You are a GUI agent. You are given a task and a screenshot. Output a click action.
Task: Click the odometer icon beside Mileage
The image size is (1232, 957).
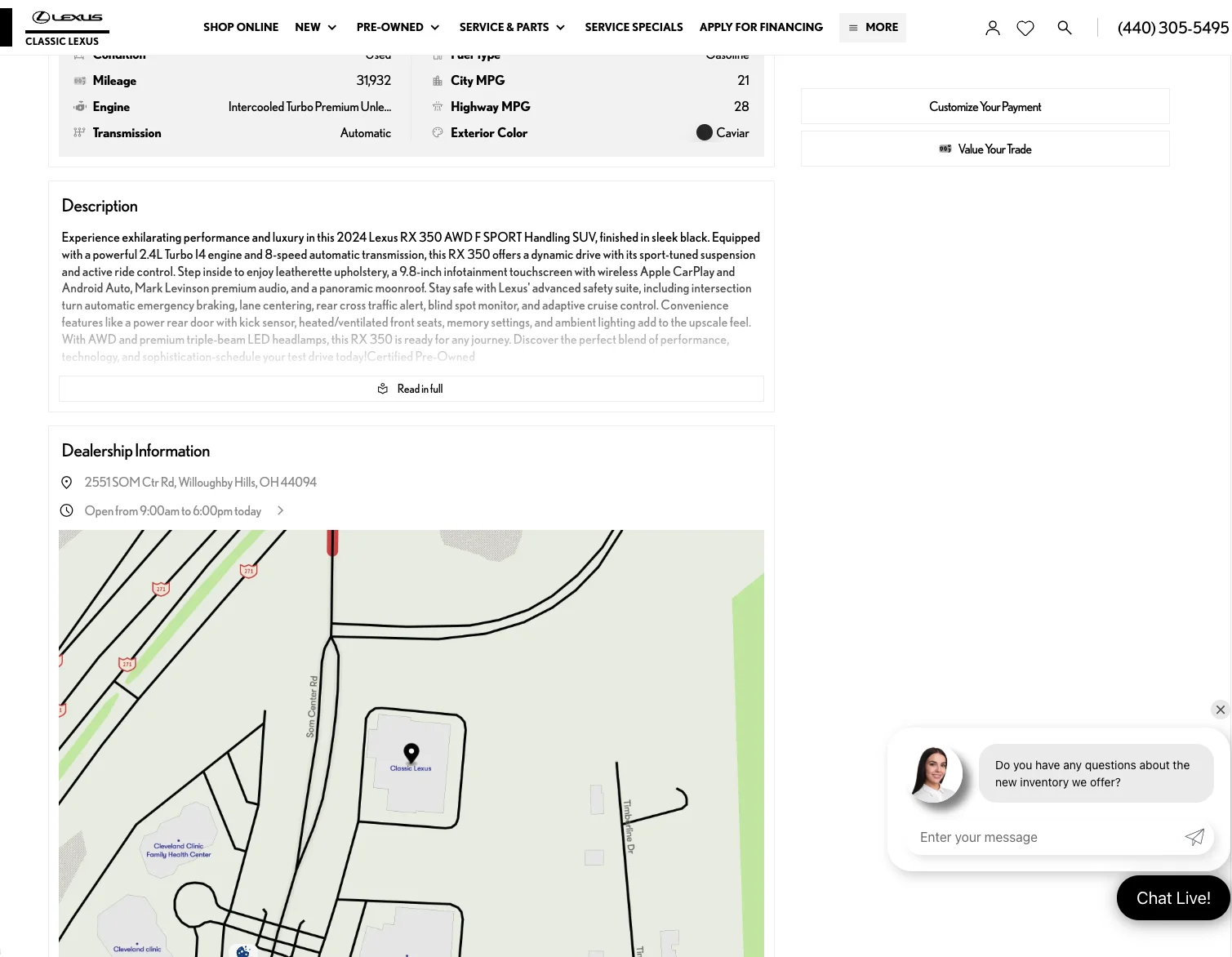click(80, 80)
